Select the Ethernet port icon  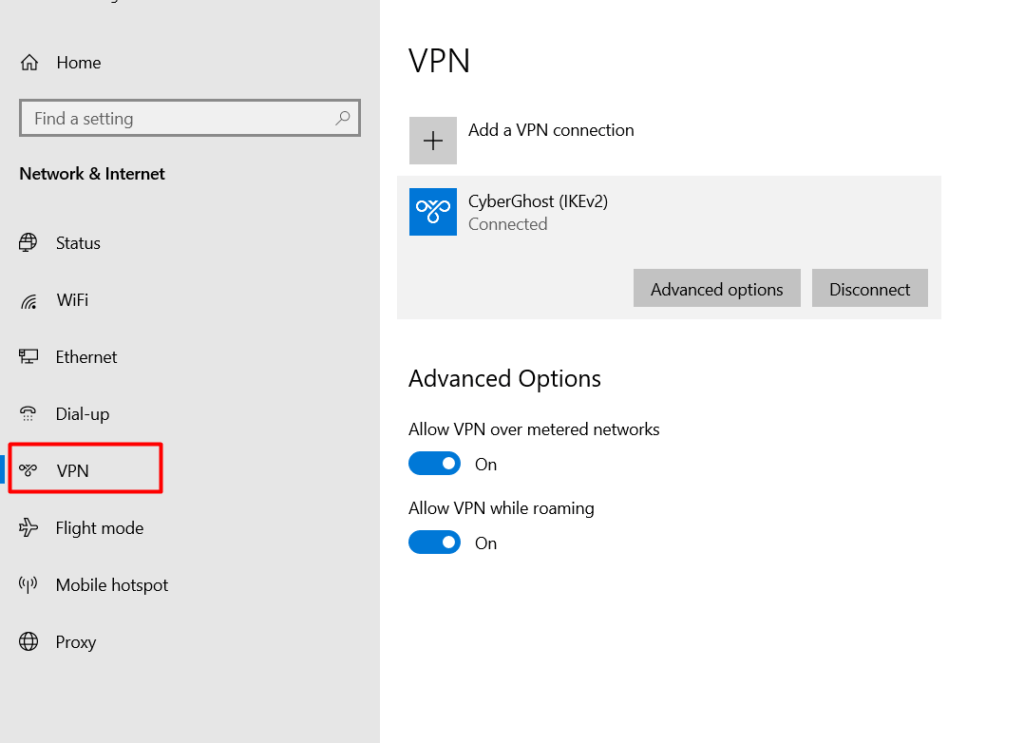click(x=28, y=356)
